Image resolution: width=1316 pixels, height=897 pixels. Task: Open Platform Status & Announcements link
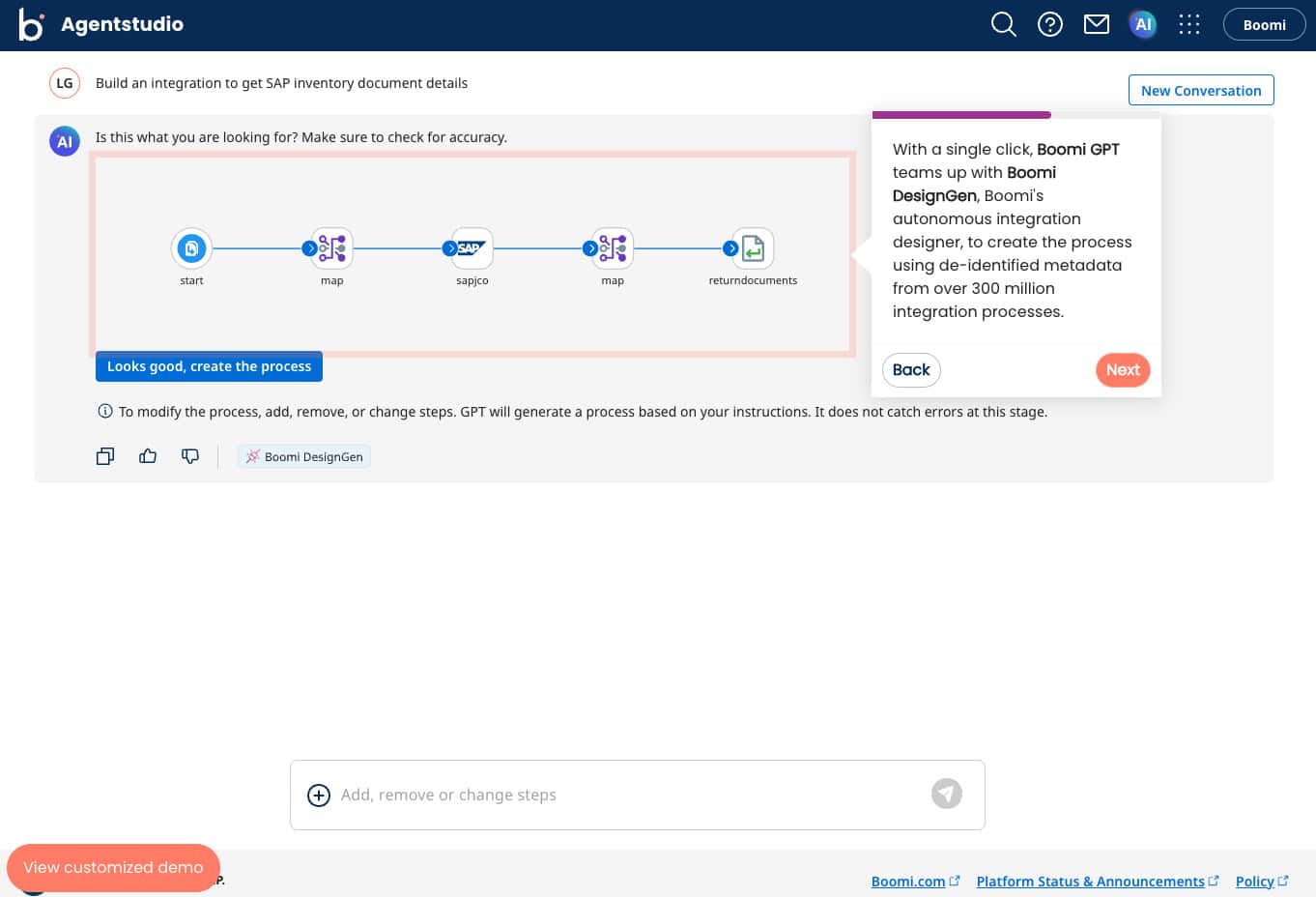pos(1091,882)
